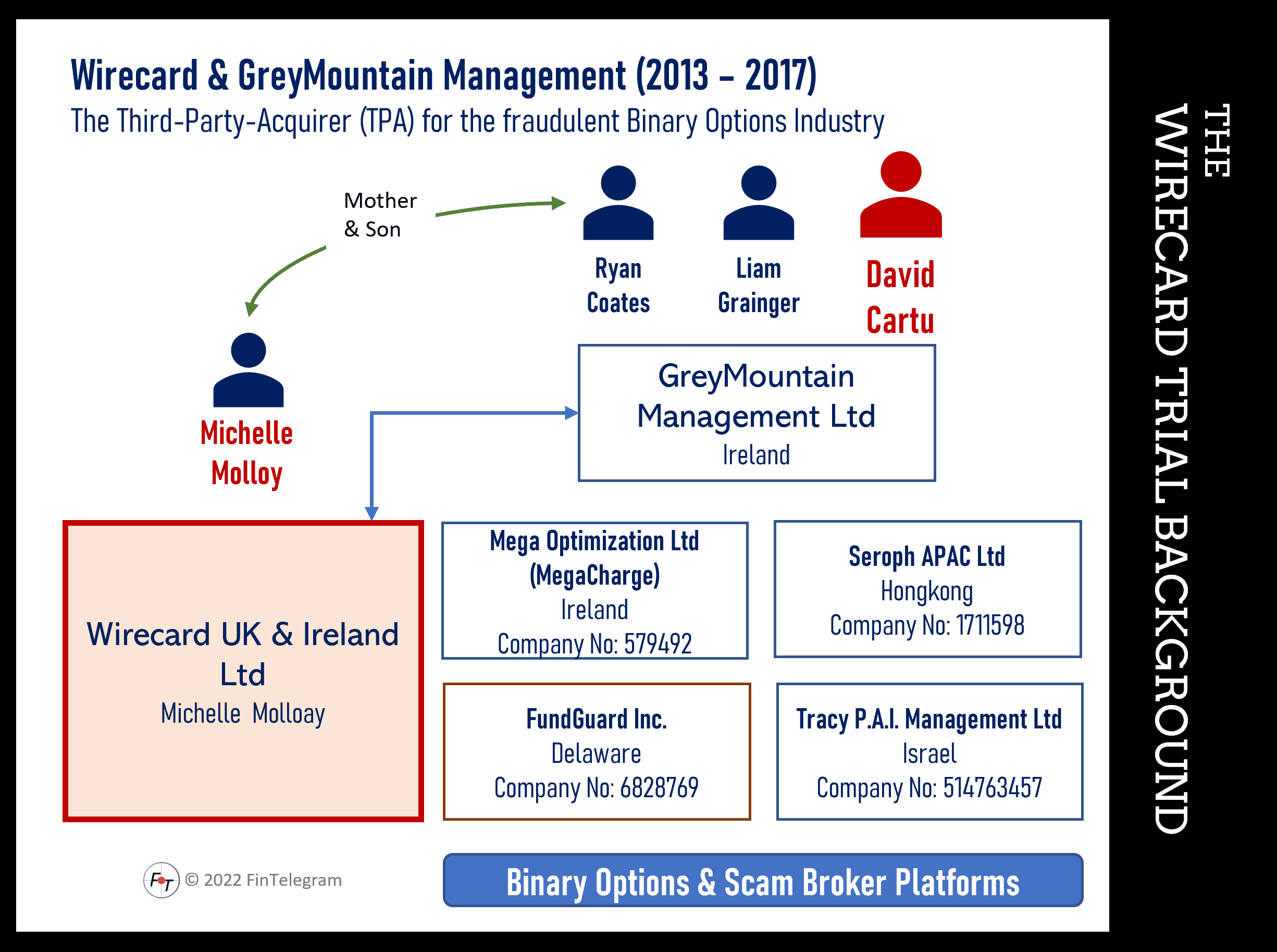Click the Michelle Molloy person icon
Viewport: 1277px width, 952px height.
[x=249, y=369]
